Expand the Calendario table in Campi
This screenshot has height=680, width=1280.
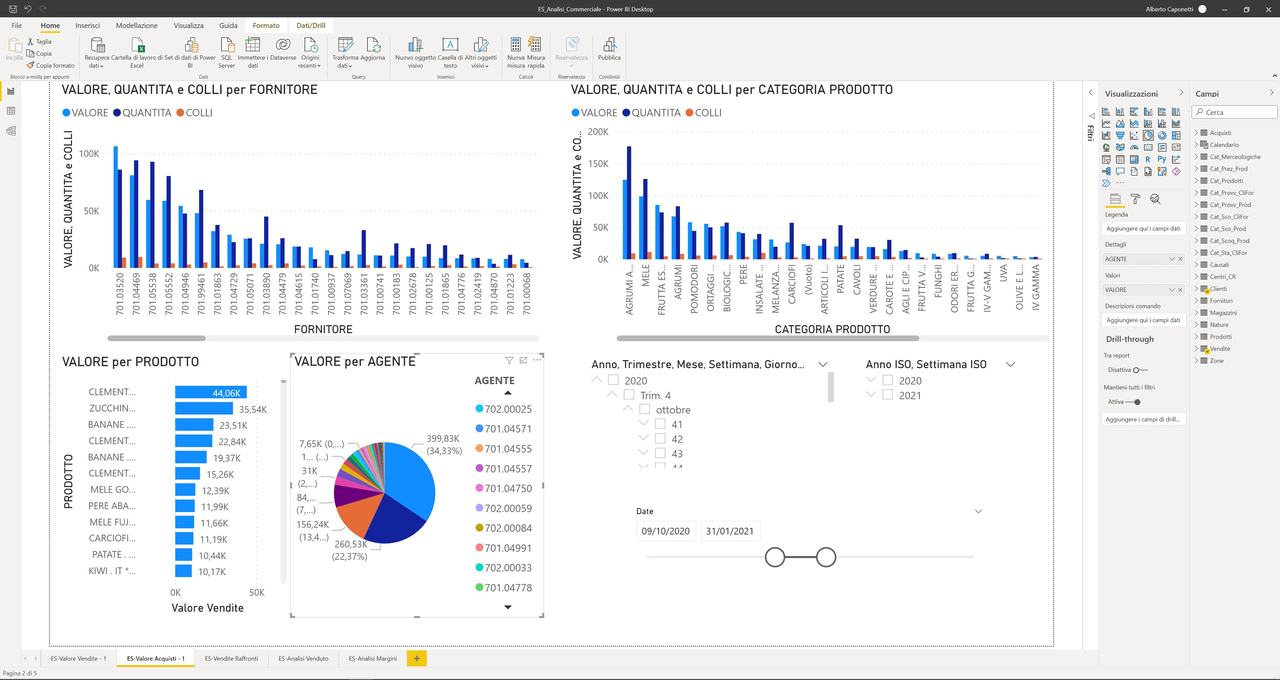tap(1197, 145)
